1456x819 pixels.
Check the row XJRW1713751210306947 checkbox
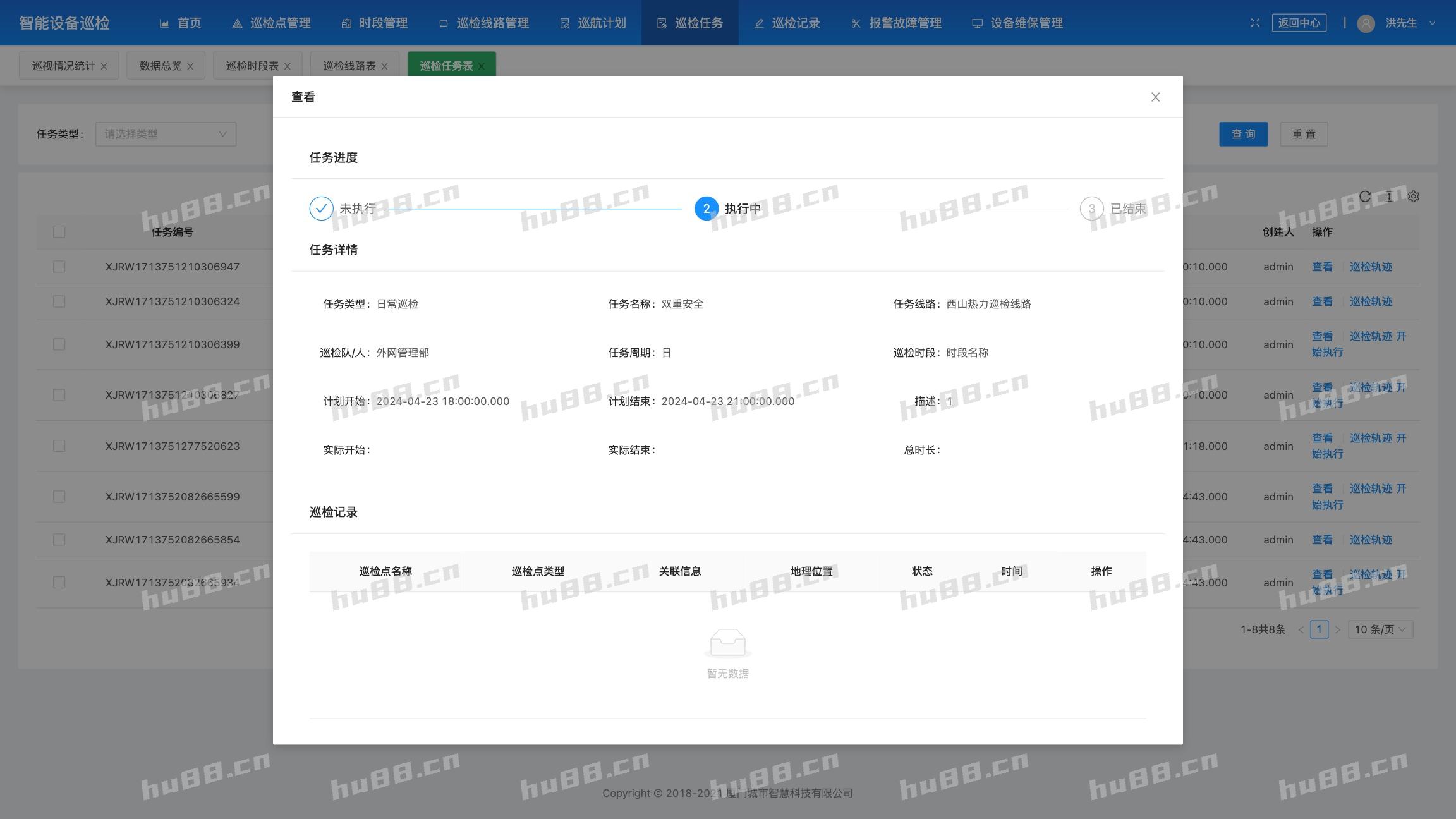[59, 267]
